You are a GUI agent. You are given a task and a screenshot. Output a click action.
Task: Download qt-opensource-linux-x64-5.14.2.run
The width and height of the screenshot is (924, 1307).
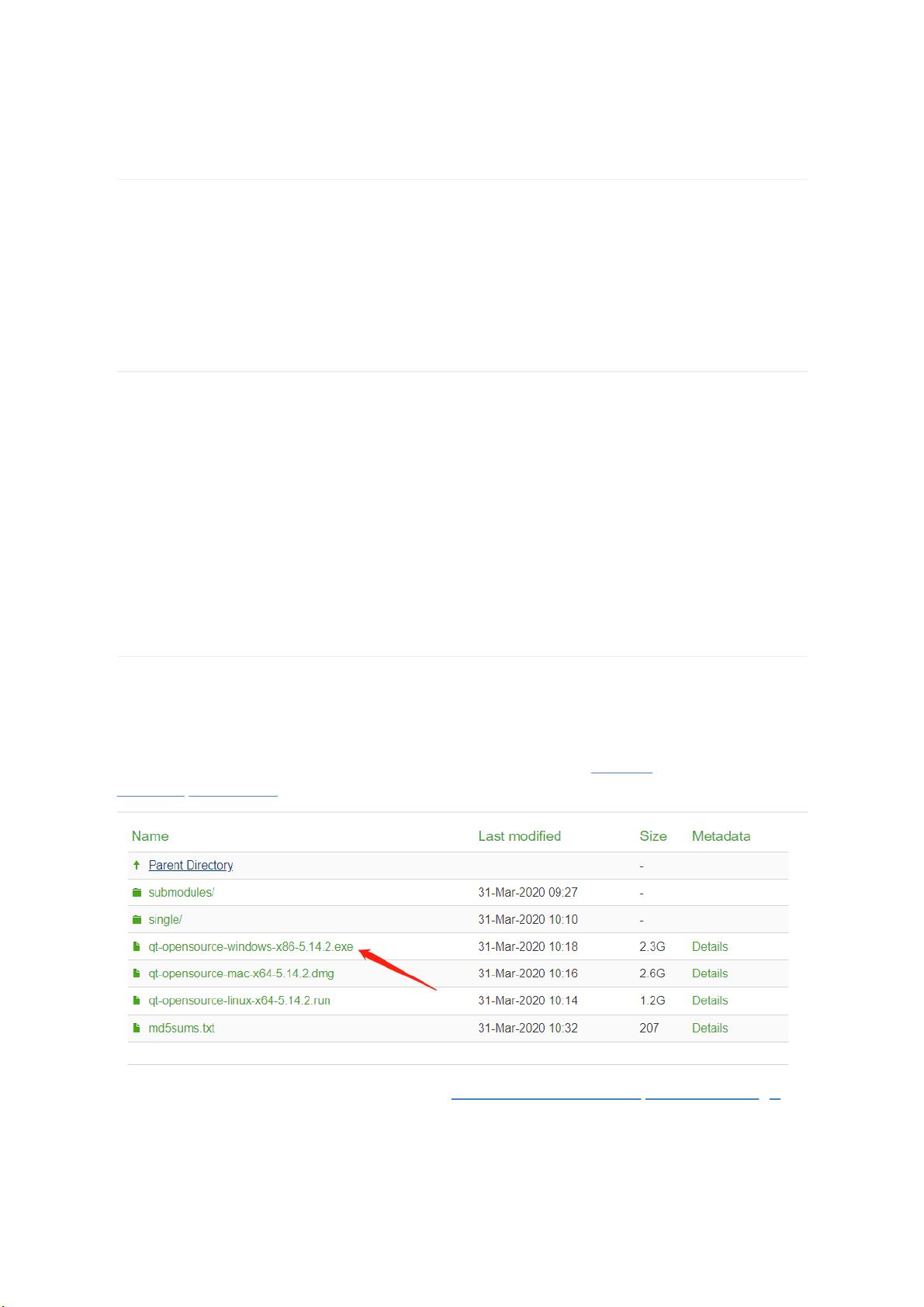(x=239, y=1001)
